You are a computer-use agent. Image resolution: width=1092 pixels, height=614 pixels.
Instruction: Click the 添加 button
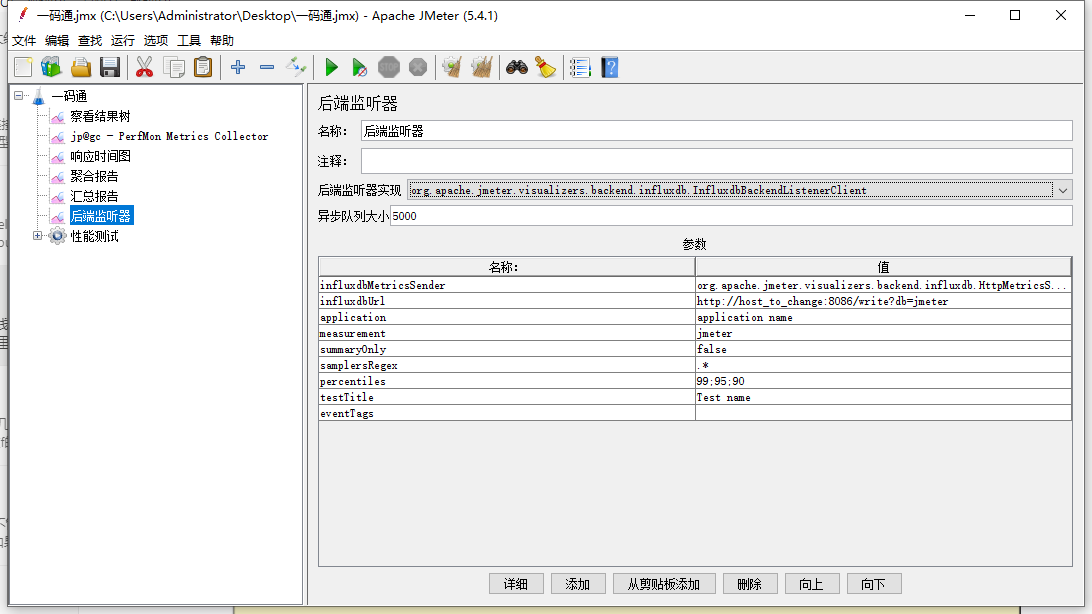click(x=578, y=584)
